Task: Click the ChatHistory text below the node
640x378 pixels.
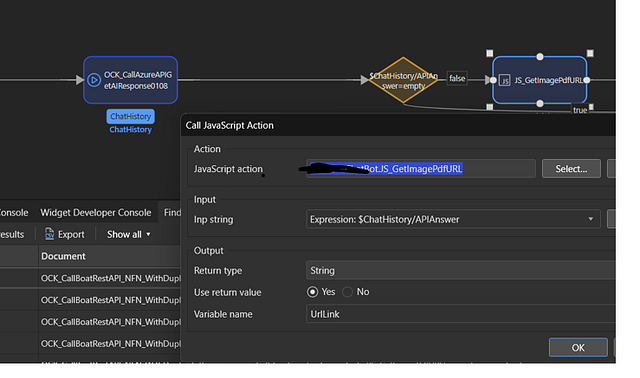Action: (x=131, y=129)
